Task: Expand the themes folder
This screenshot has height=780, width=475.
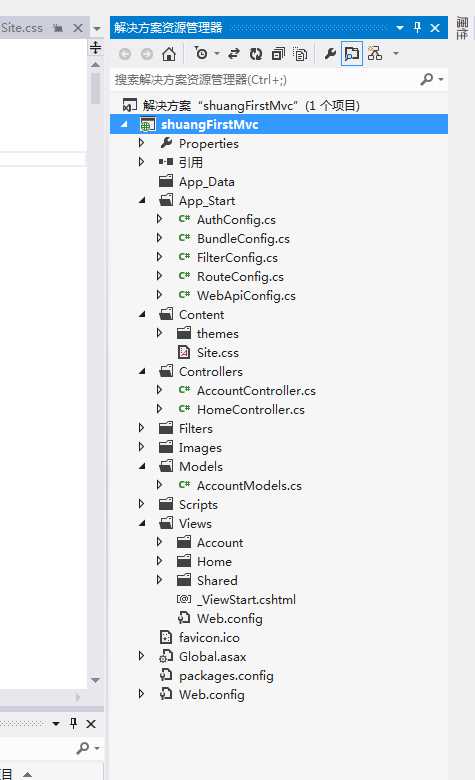Action: [x=159, y=333]
